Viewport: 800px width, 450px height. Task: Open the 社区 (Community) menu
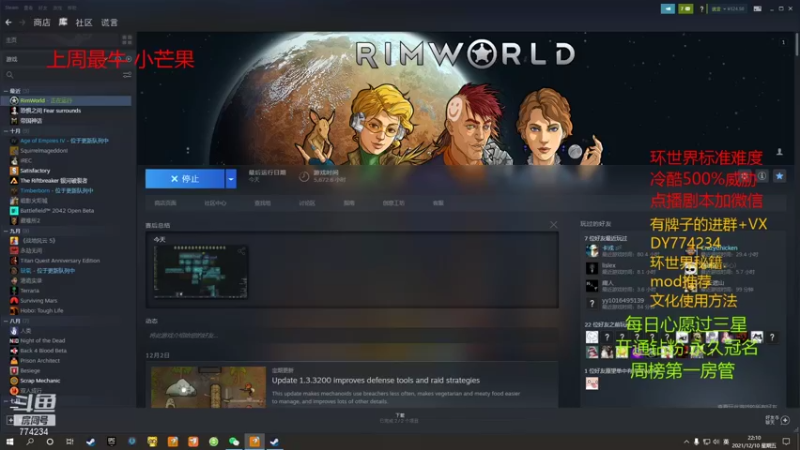(x=84, y=22)
